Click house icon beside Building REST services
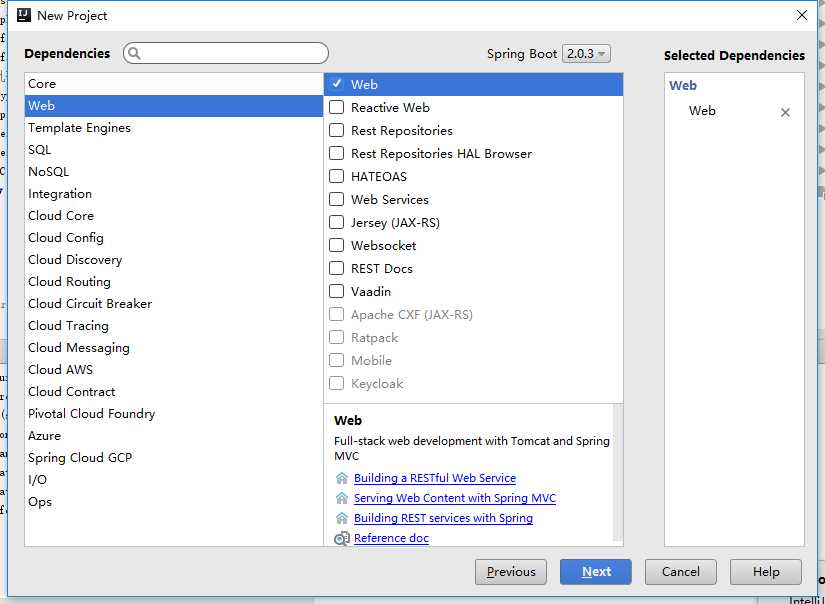This screenshot has width=825, height=604. [x=342, y=518]
